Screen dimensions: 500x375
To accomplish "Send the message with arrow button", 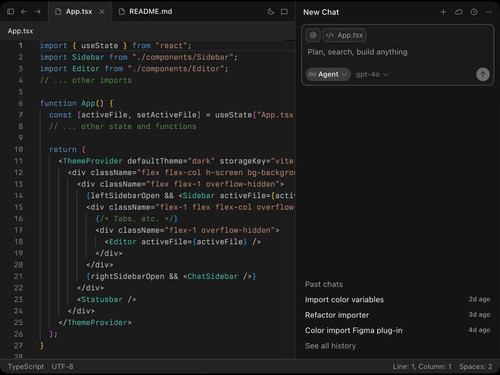I will (x=483, y=74).
